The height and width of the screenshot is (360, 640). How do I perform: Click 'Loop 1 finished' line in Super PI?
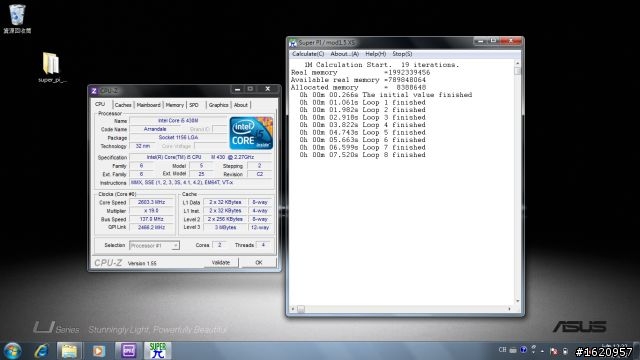pos(362,102)
